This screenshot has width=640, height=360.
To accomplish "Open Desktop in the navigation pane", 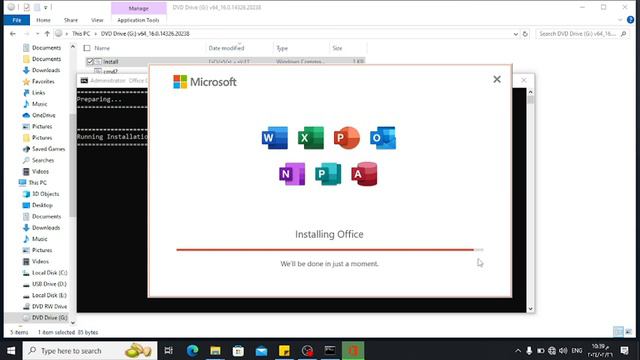I will pos(42,205).
